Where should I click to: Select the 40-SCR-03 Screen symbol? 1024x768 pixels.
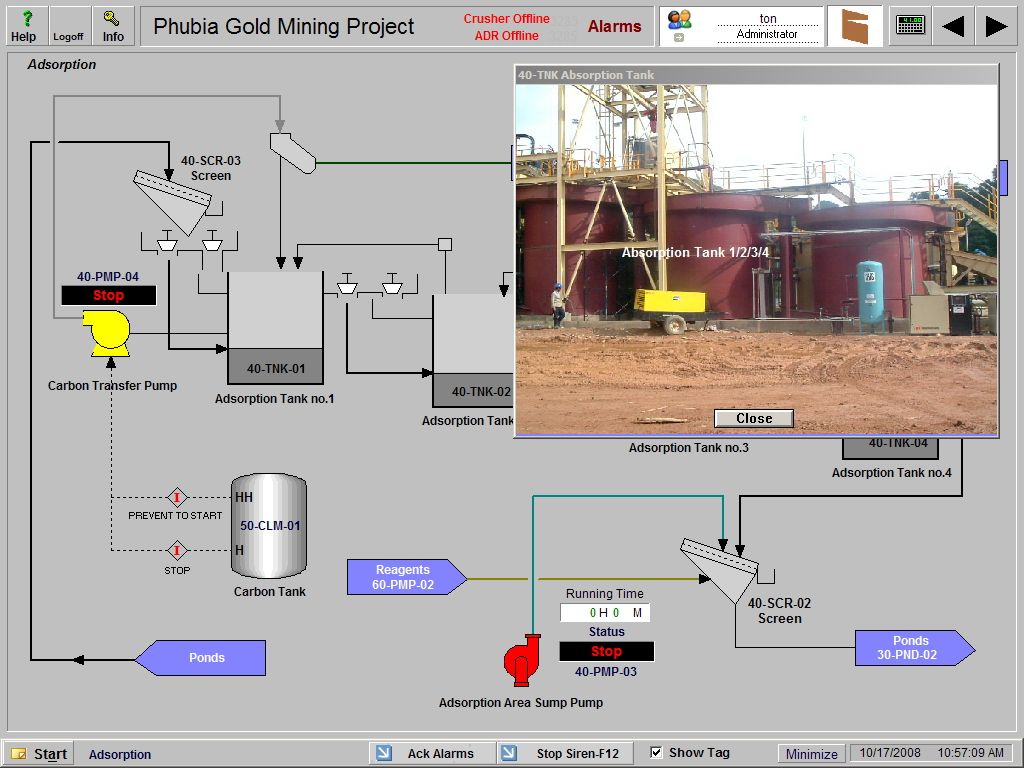(170, 200)
